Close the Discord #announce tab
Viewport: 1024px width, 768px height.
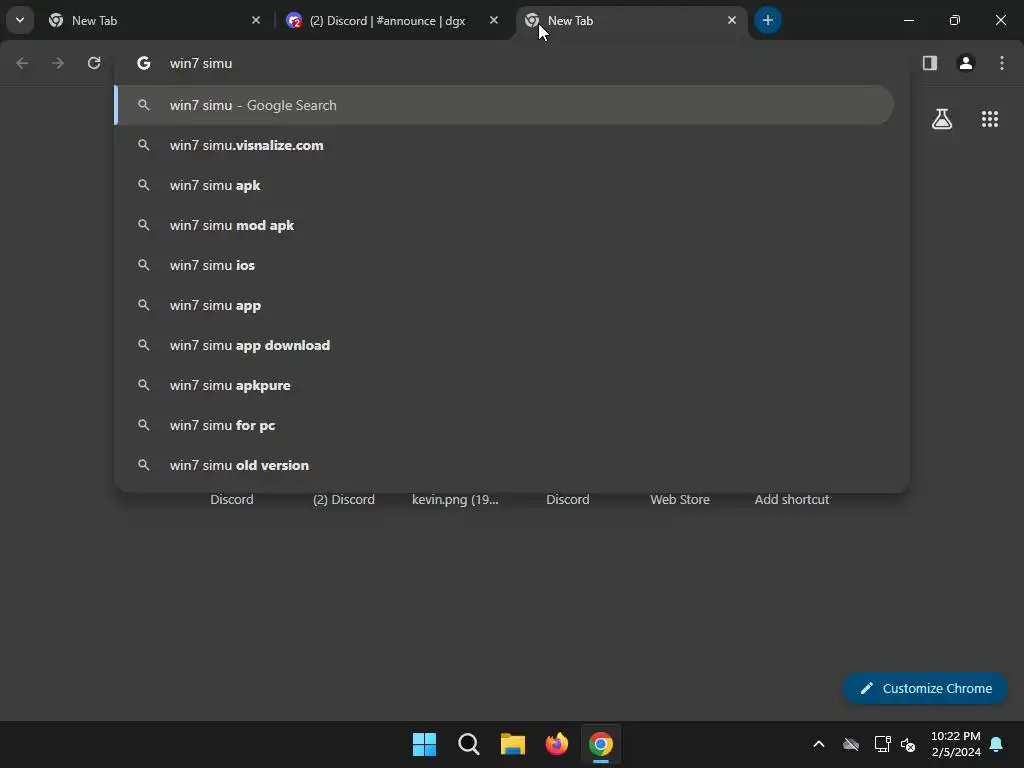494,20
